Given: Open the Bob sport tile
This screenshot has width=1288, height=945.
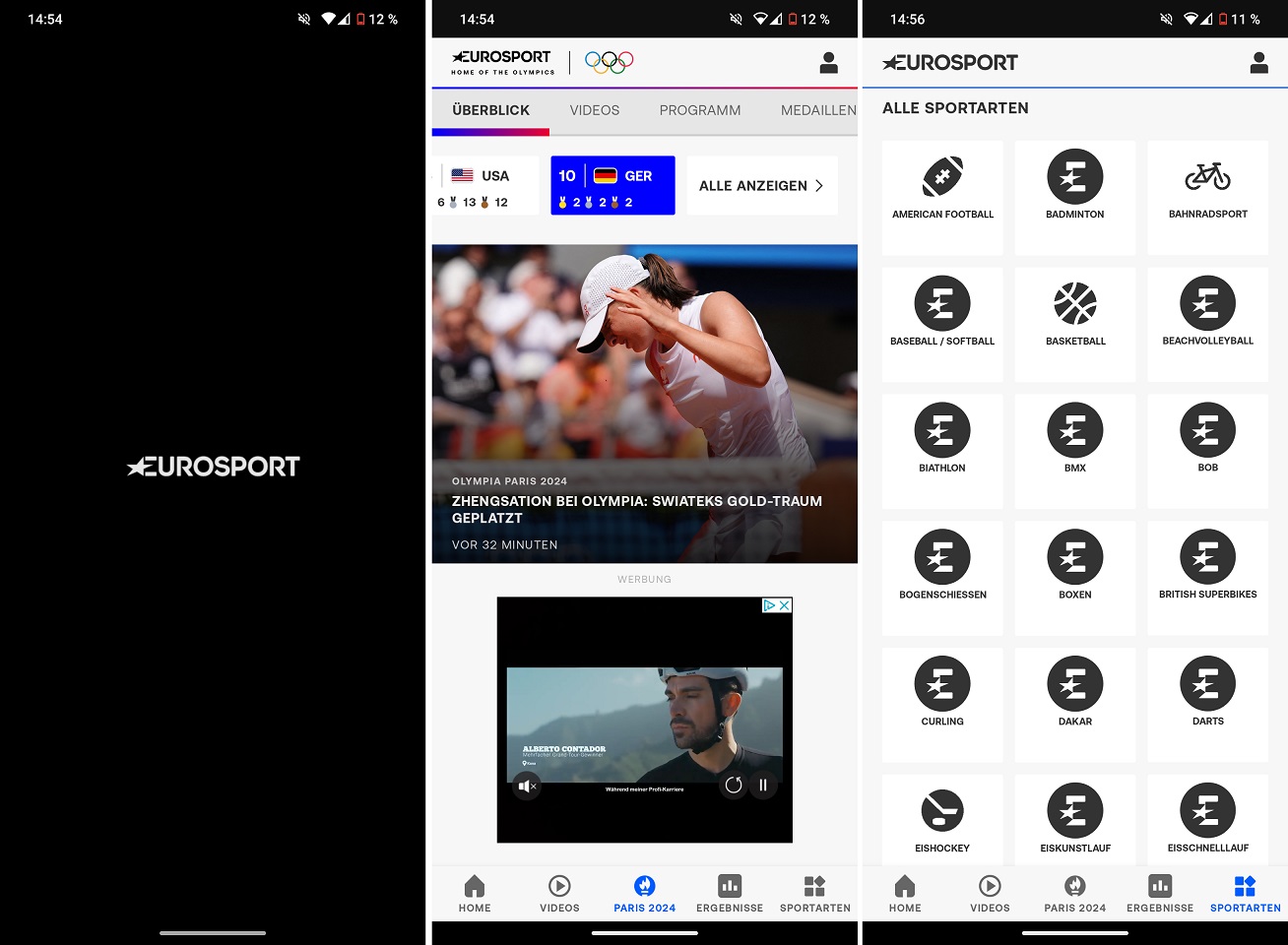Looking at the screenshot, I should (1208, 452).
